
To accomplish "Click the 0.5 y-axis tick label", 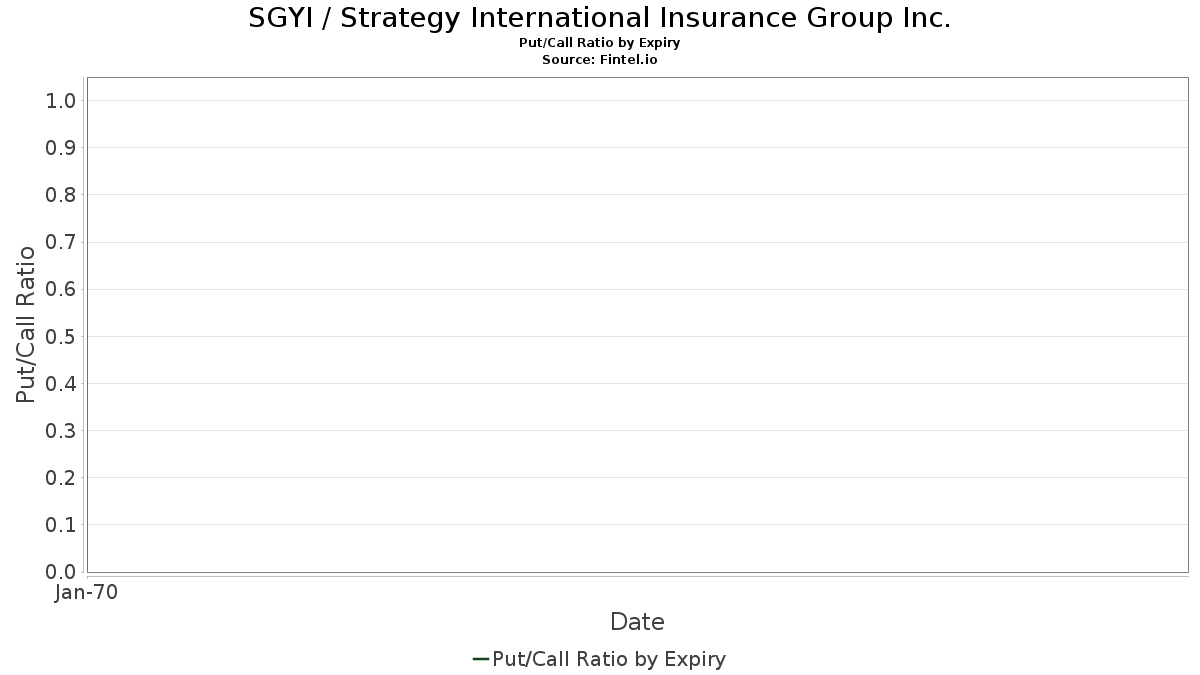I will (61, 336).
